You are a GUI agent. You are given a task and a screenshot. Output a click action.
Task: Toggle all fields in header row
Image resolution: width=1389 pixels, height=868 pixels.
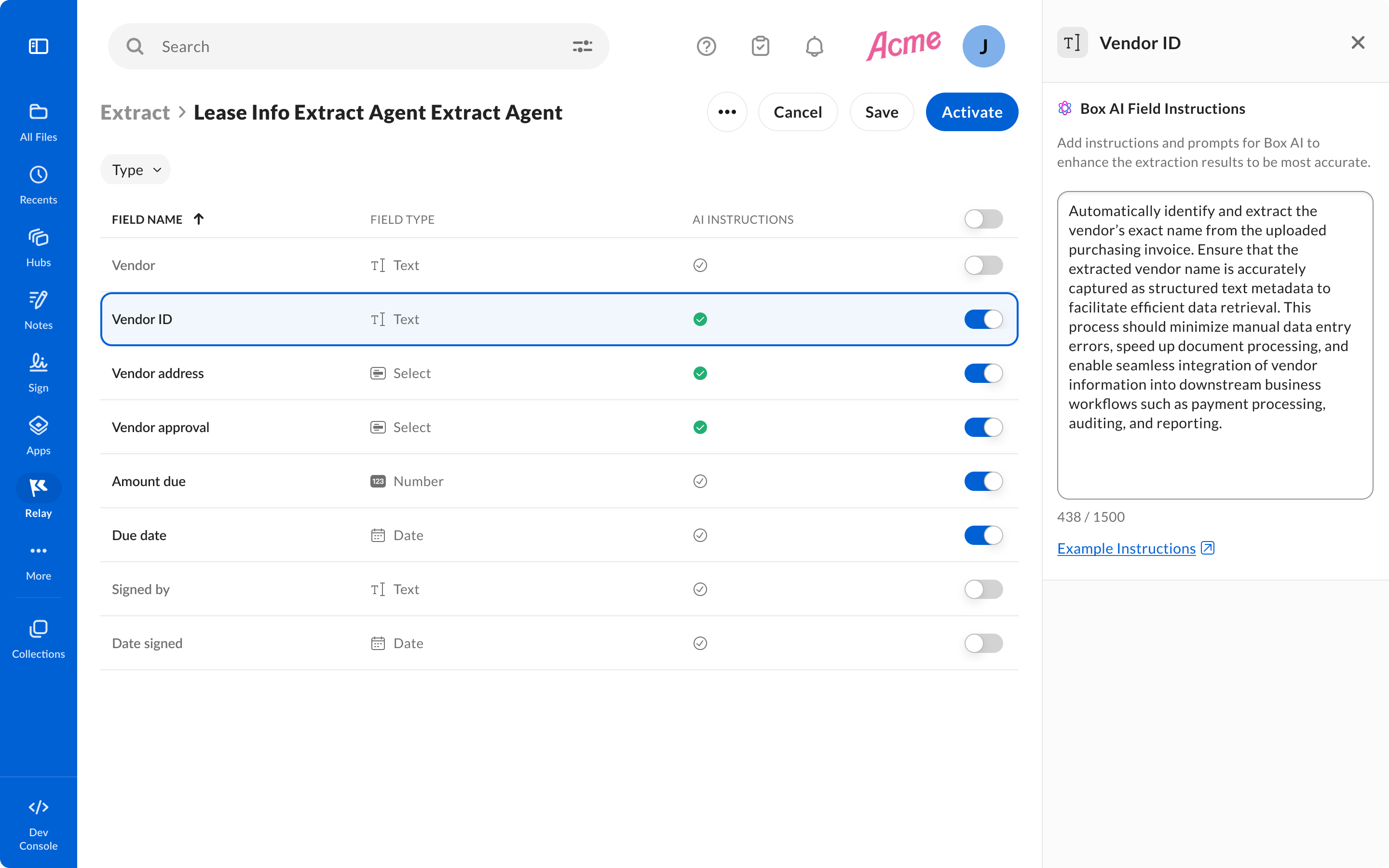pyautogui.click(x=982, y=219)
